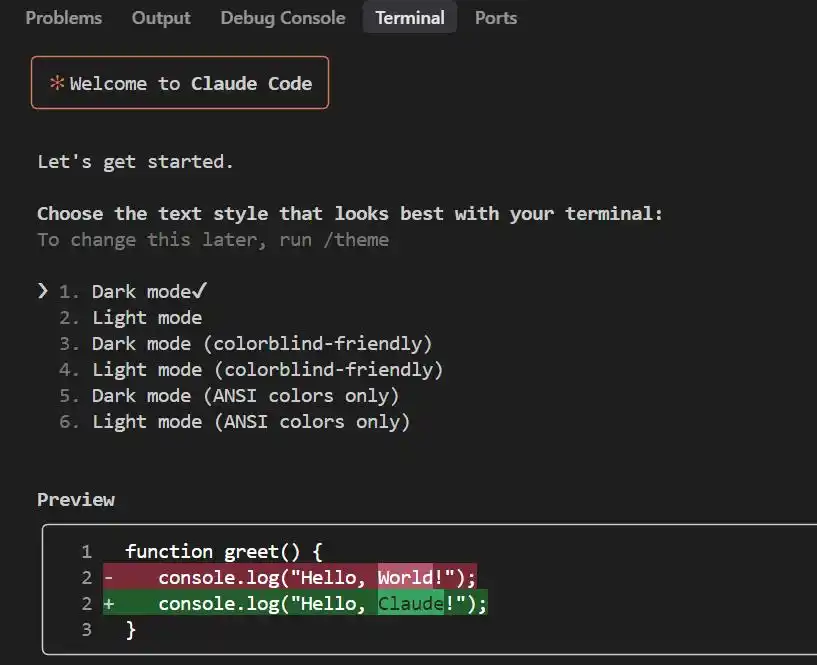Click the removed red 'Hello, World!' line

tap(290, 577)
